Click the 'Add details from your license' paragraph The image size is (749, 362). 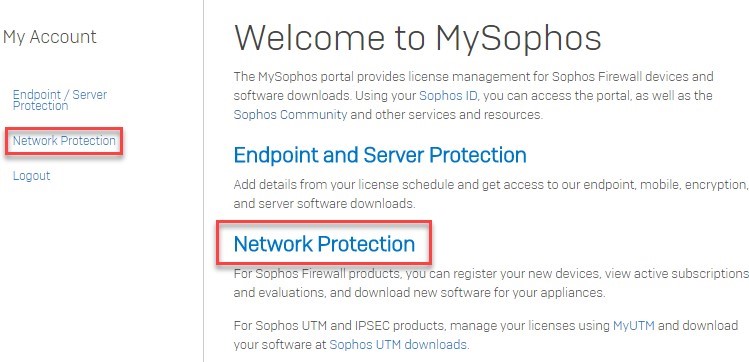tap(491, 194)
